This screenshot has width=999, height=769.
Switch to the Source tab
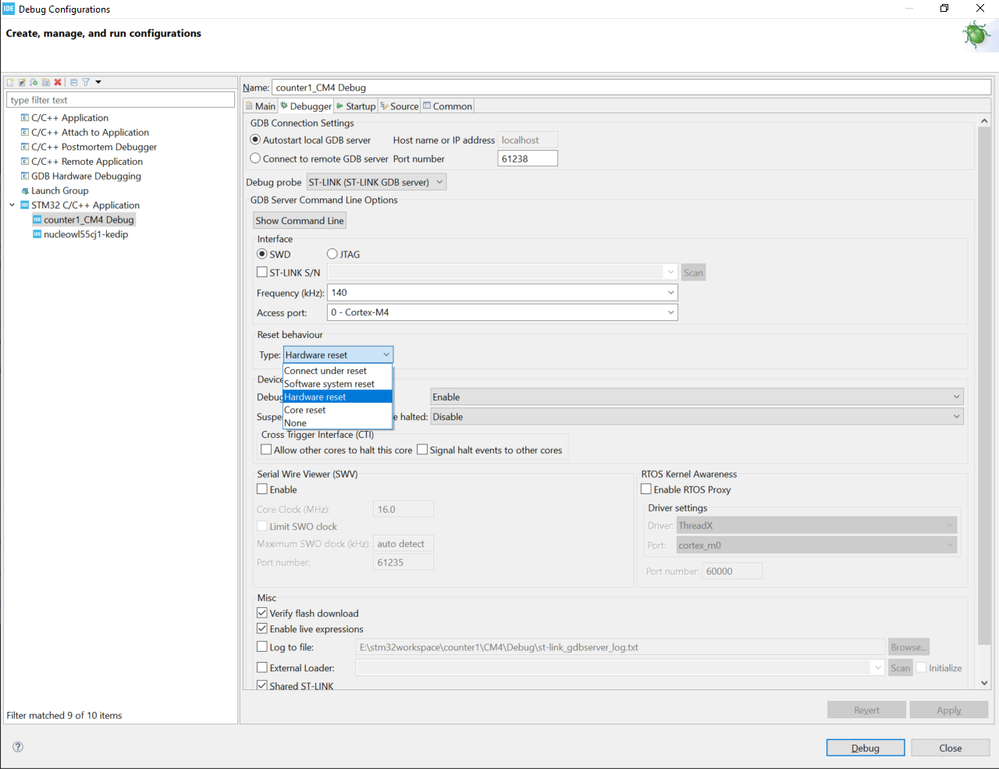399,106
